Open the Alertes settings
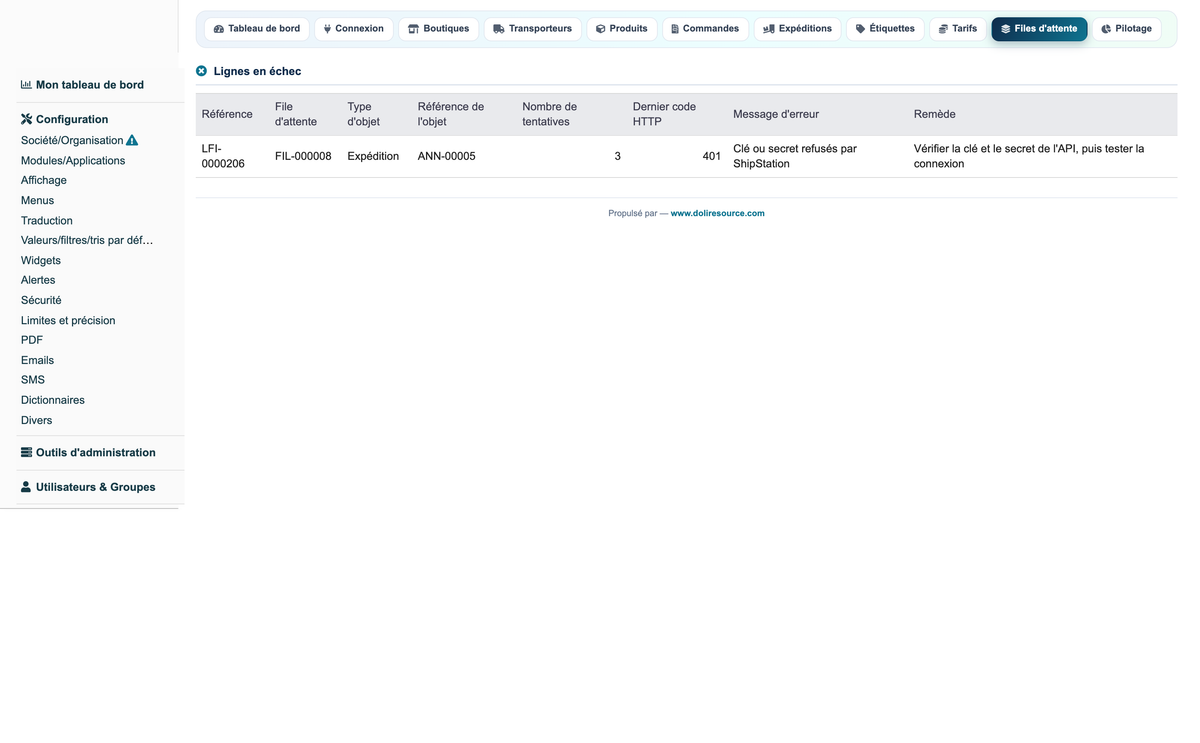 [38, 280]
